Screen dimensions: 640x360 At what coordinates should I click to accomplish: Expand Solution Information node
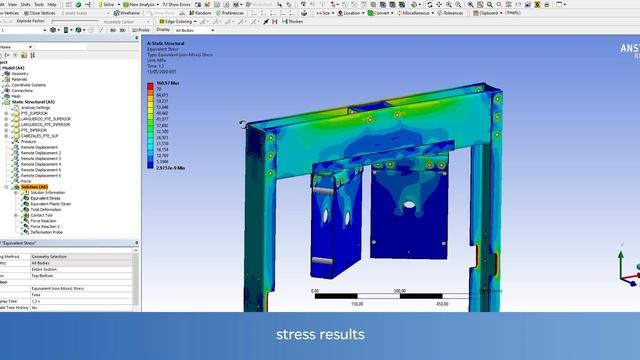(x=16, y=193)
